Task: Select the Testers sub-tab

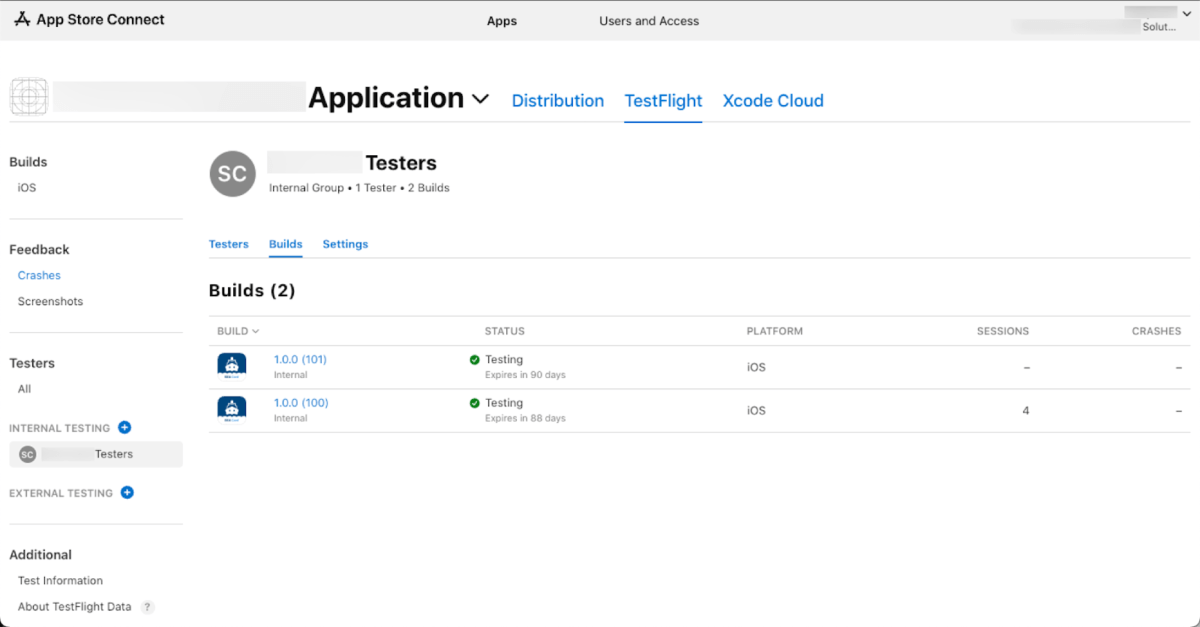Action: pos(229,244)
